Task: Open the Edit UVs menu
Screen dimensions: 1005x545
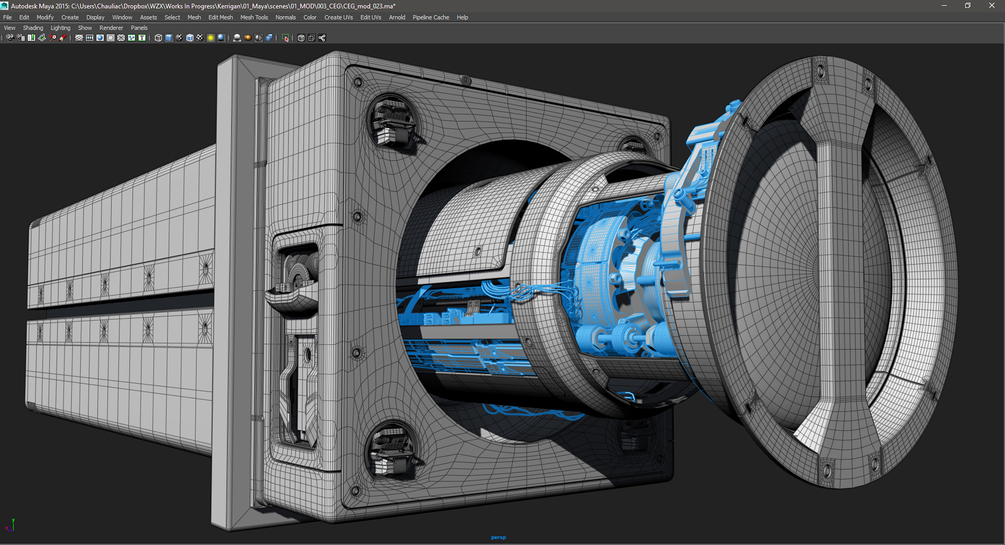Action: [371, 17]
